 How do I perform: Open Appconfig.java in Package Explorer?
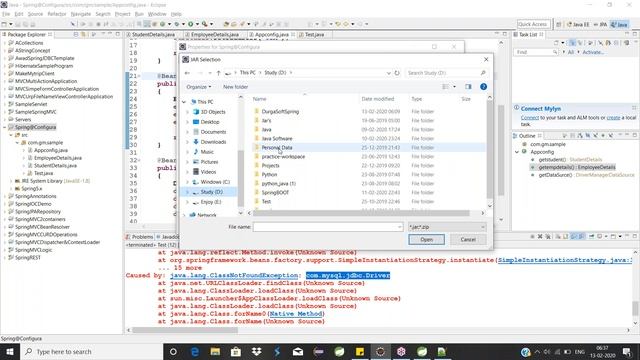click(x=51, y=150)
